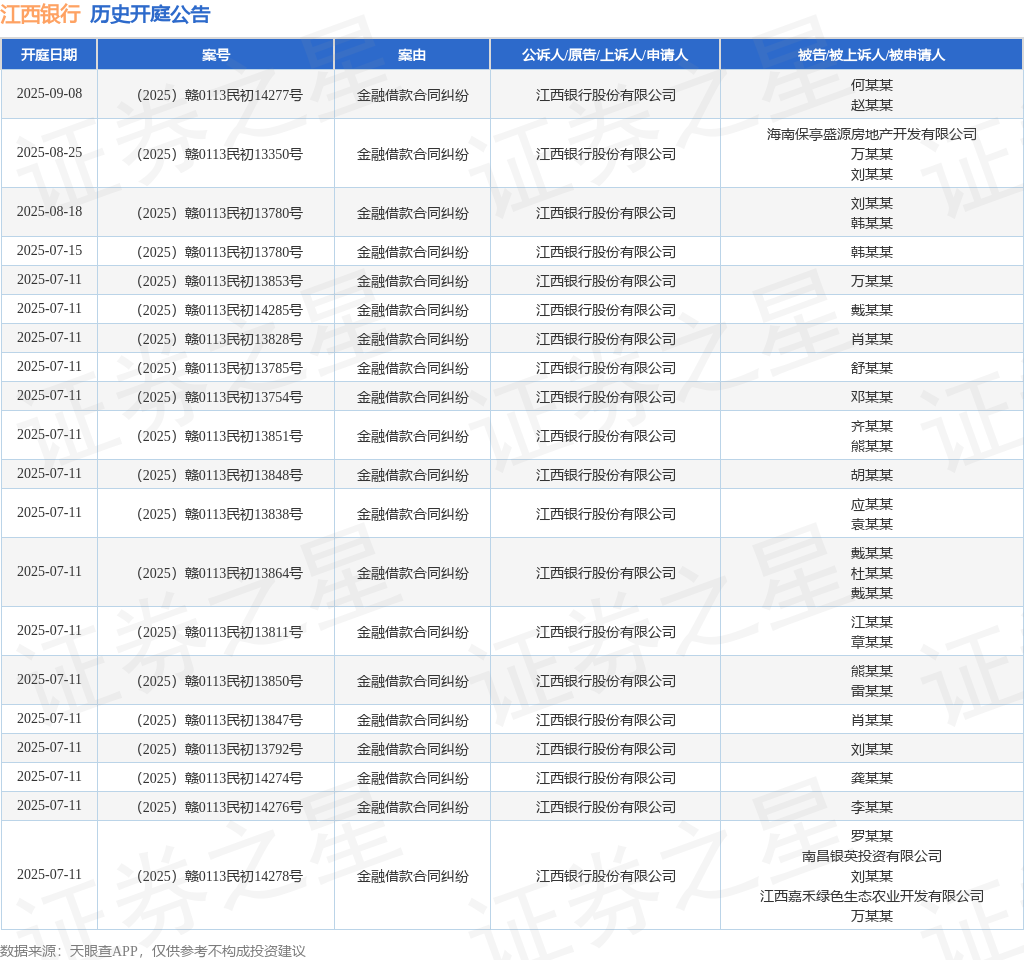The width and height of the screenshot is (1024, 960).
Task: Click the 公诉人/原告/上诉人/申请人 column header
Action: [x=605, y=55]
